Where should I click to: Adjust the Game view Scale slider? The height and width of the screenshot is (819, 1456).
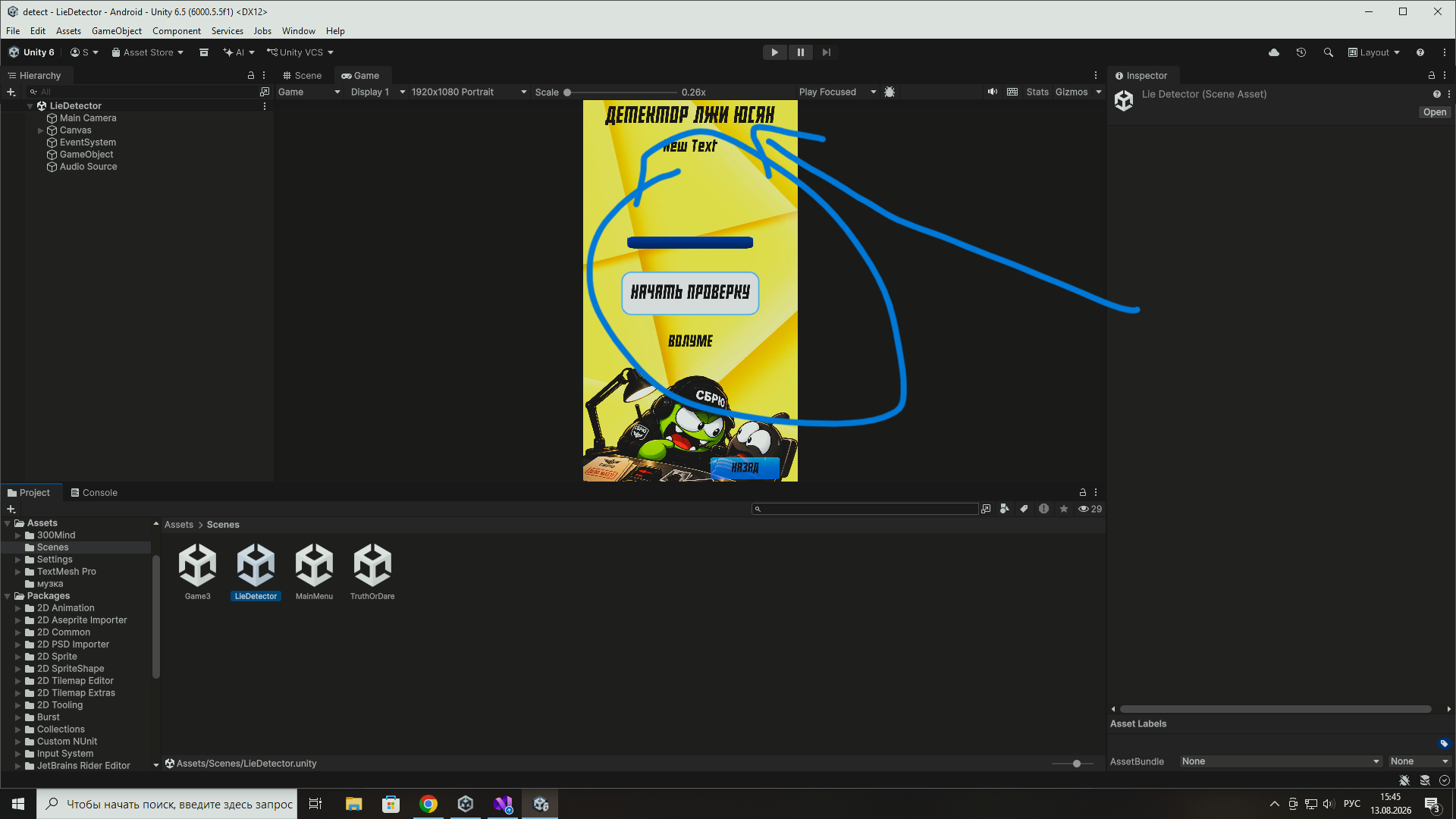pos(620,92)
